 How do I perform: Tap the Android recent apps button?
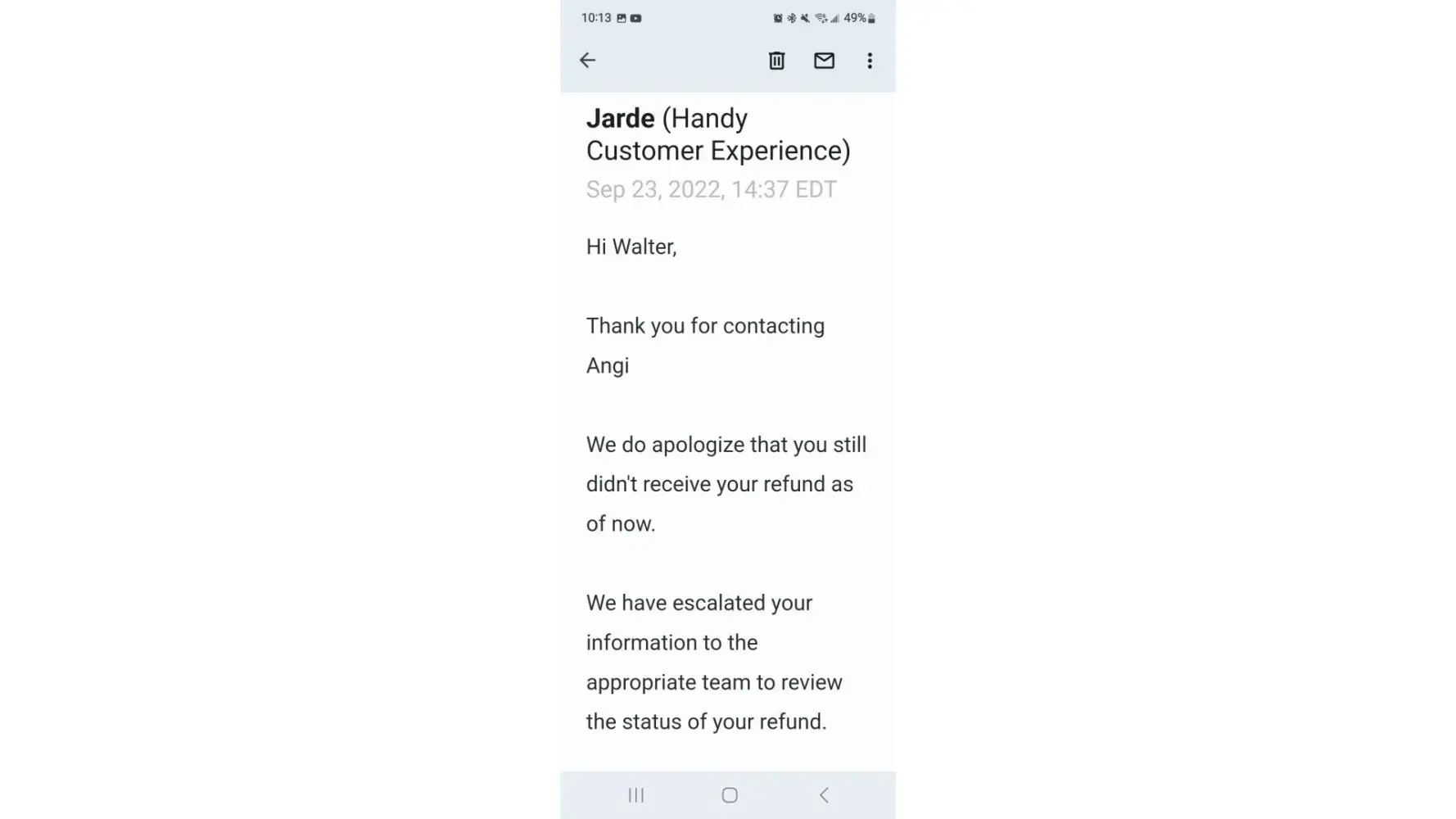coord(636,795)
